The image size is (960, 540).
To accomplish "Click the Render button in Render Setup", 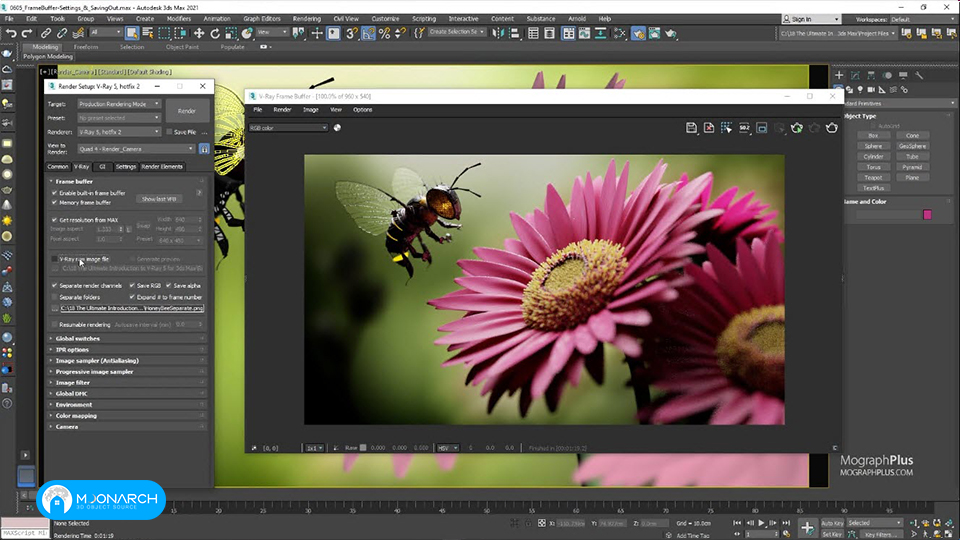I will click(187, 111).
